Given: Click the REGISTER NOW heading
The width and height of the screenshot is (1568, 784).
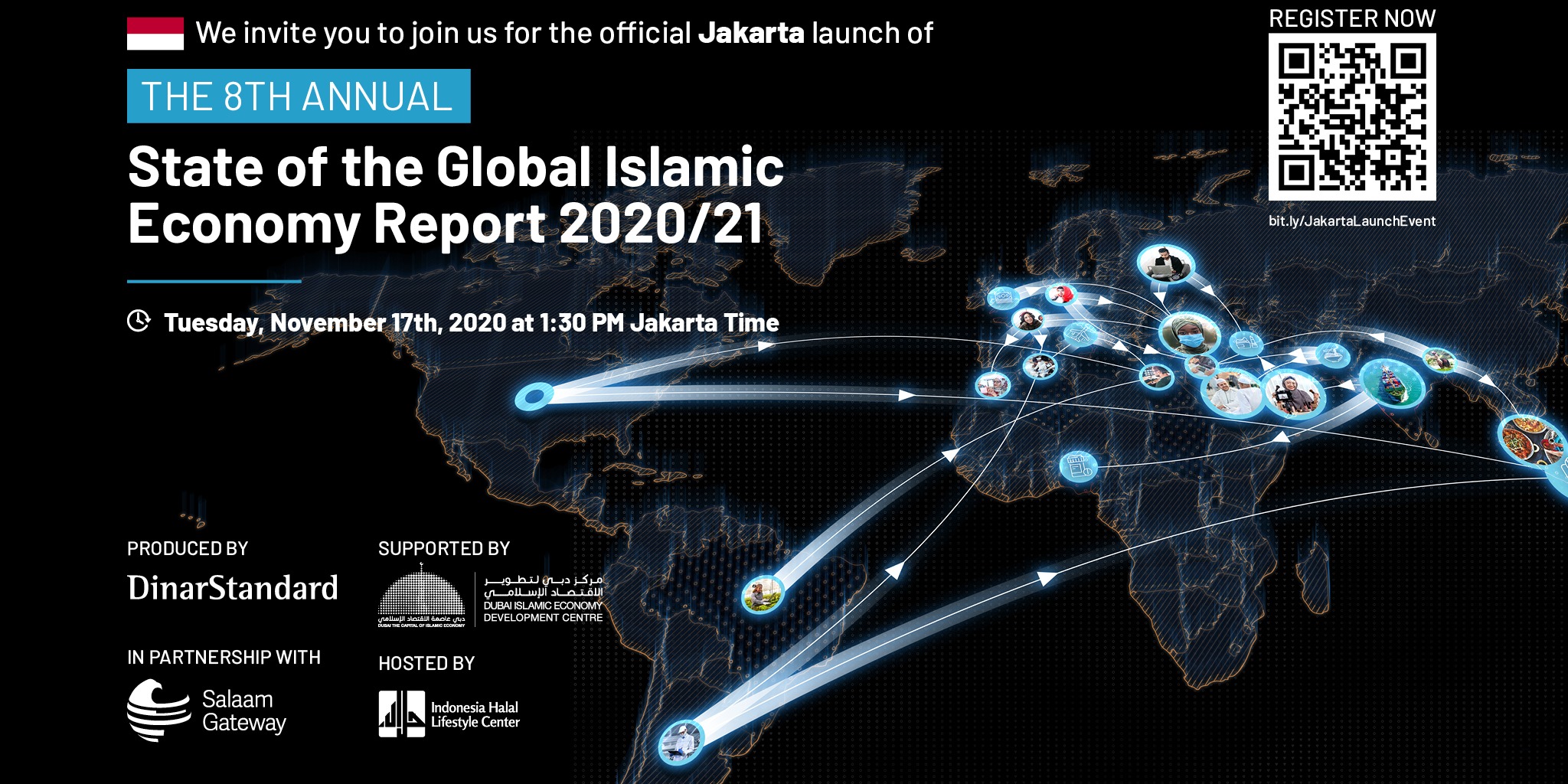Looking at the screenshot, I should click(1352, 18).
